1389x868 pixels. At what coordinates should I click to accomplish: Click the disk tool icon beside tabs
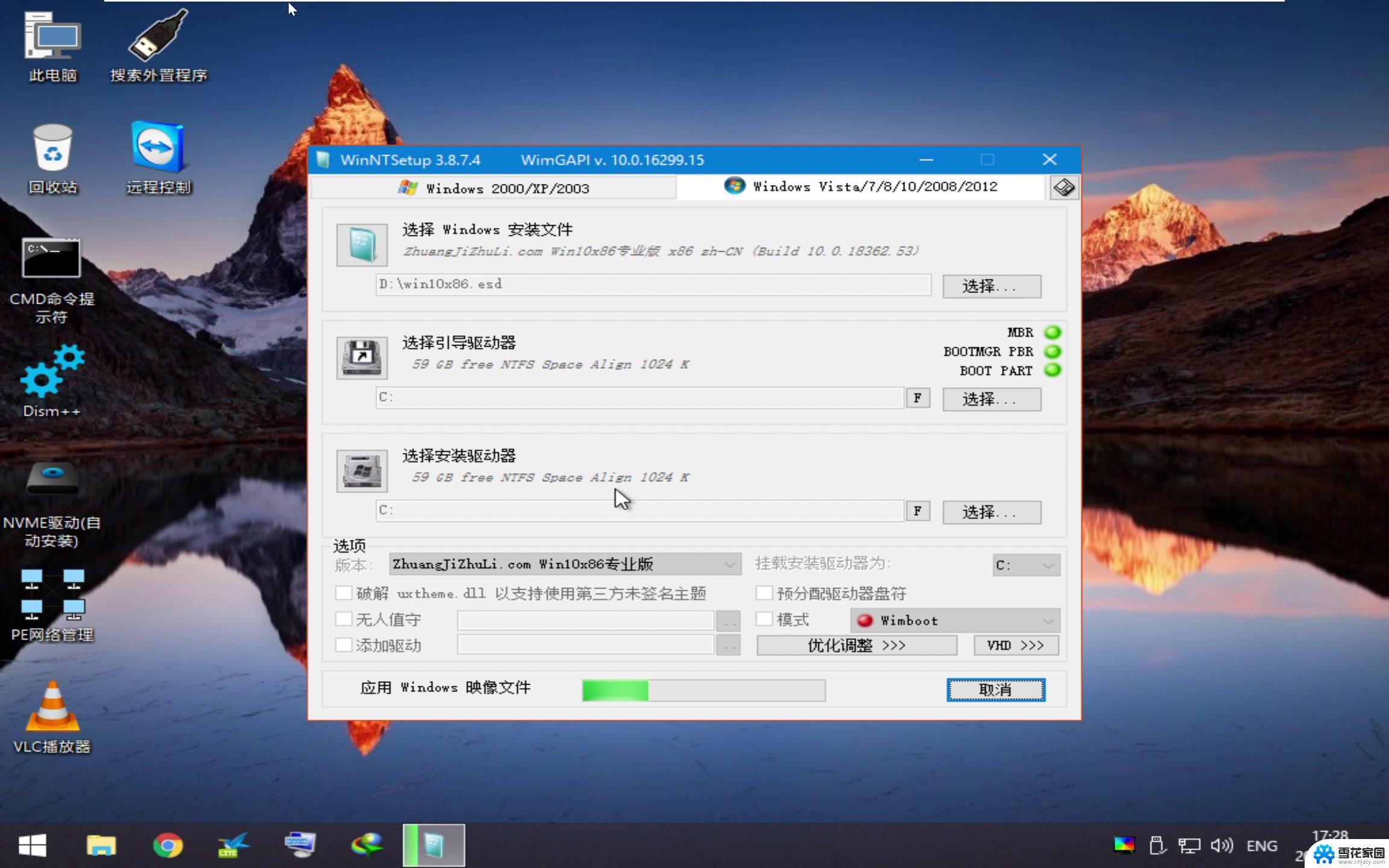click(x=1063, y=187)
